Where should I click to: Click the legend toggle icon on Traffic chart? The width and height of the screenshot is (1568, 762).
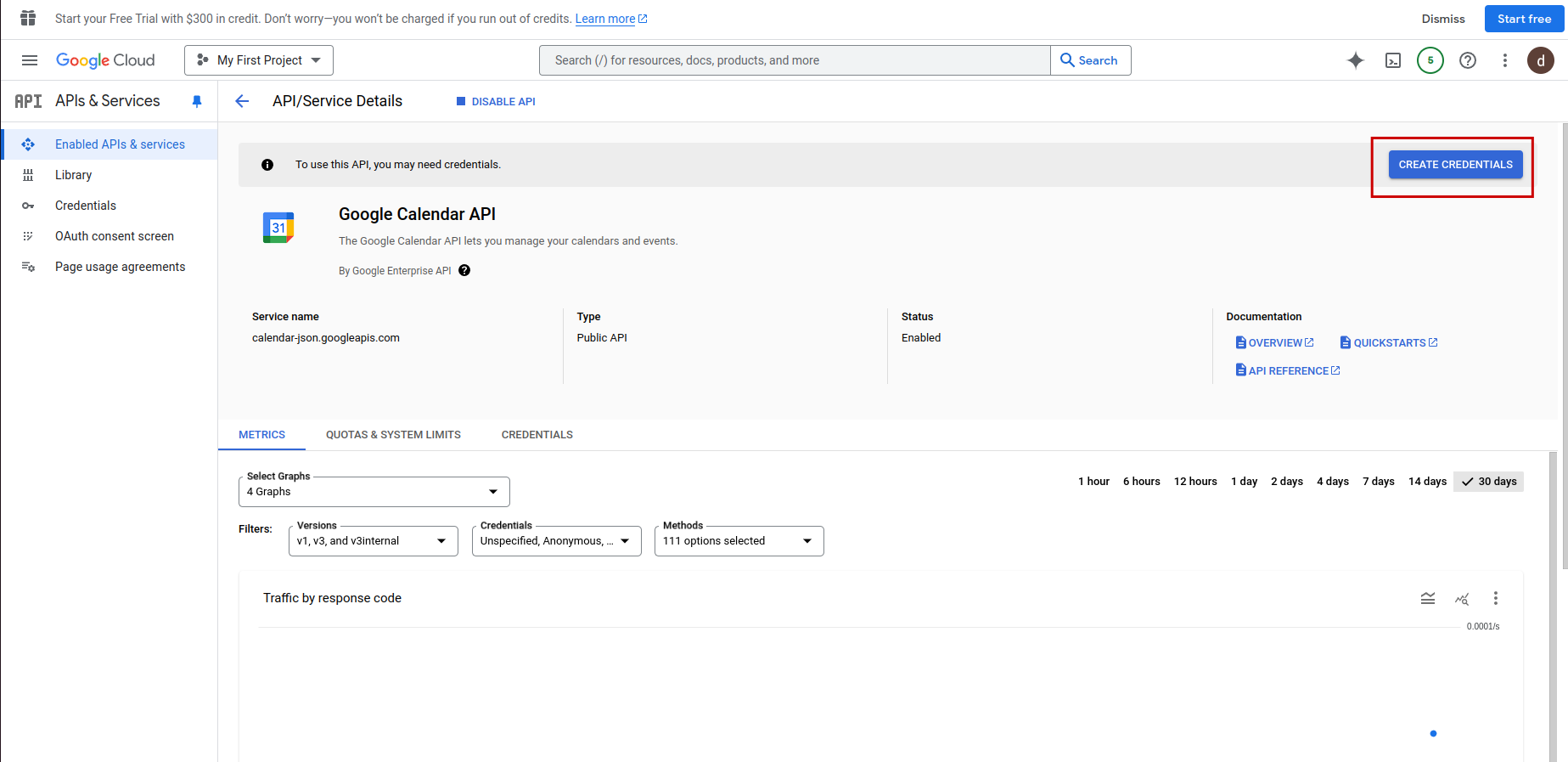click(1428, 599)
